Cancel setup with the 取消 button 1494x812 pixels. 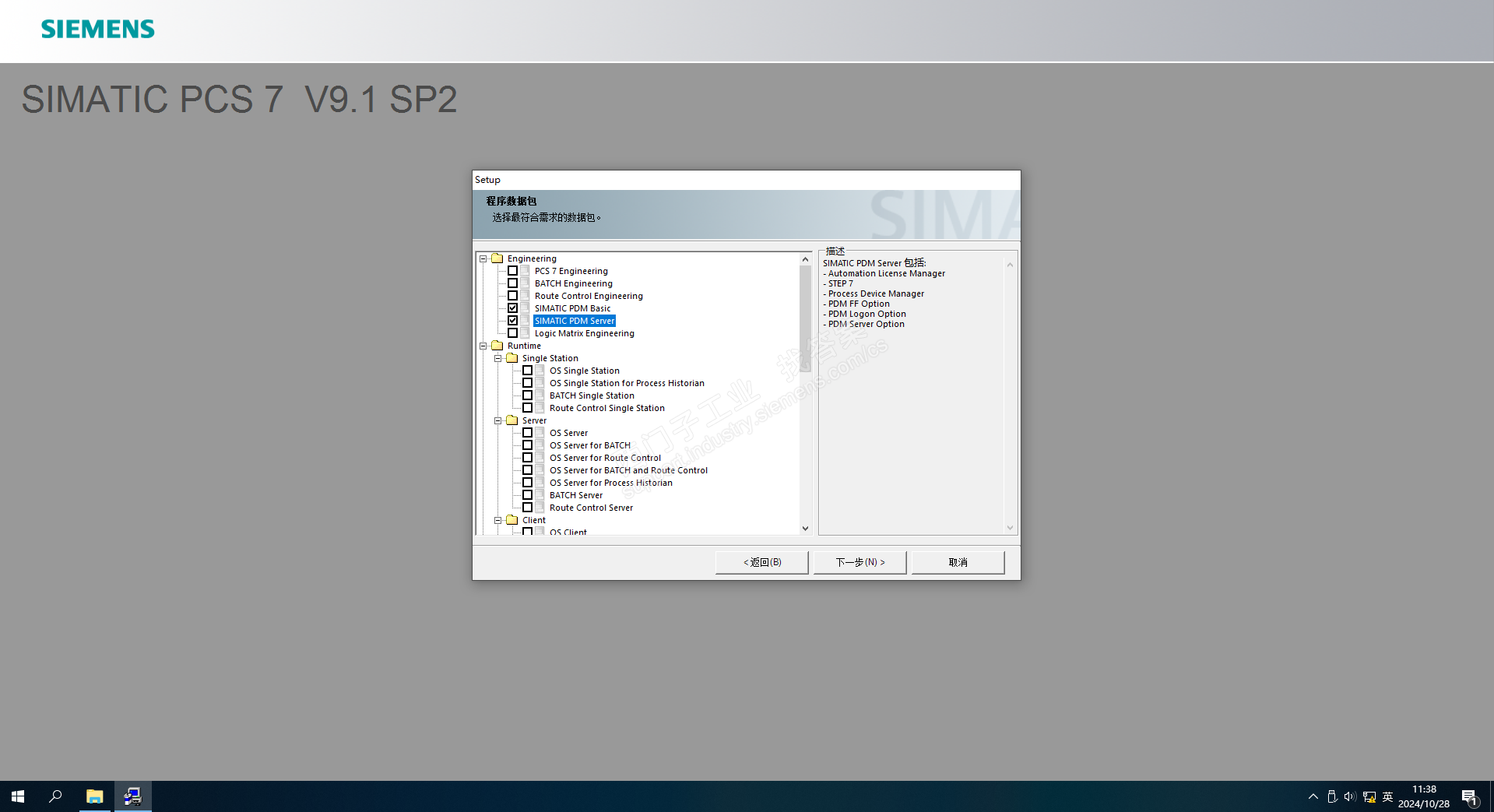[958, 562]
